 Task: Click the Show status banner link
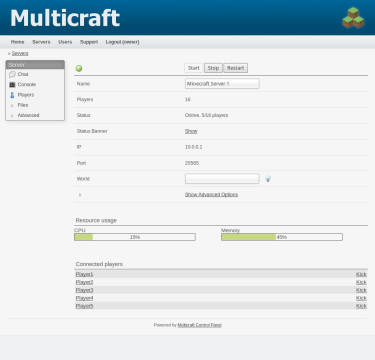click(x=191, y=131)
